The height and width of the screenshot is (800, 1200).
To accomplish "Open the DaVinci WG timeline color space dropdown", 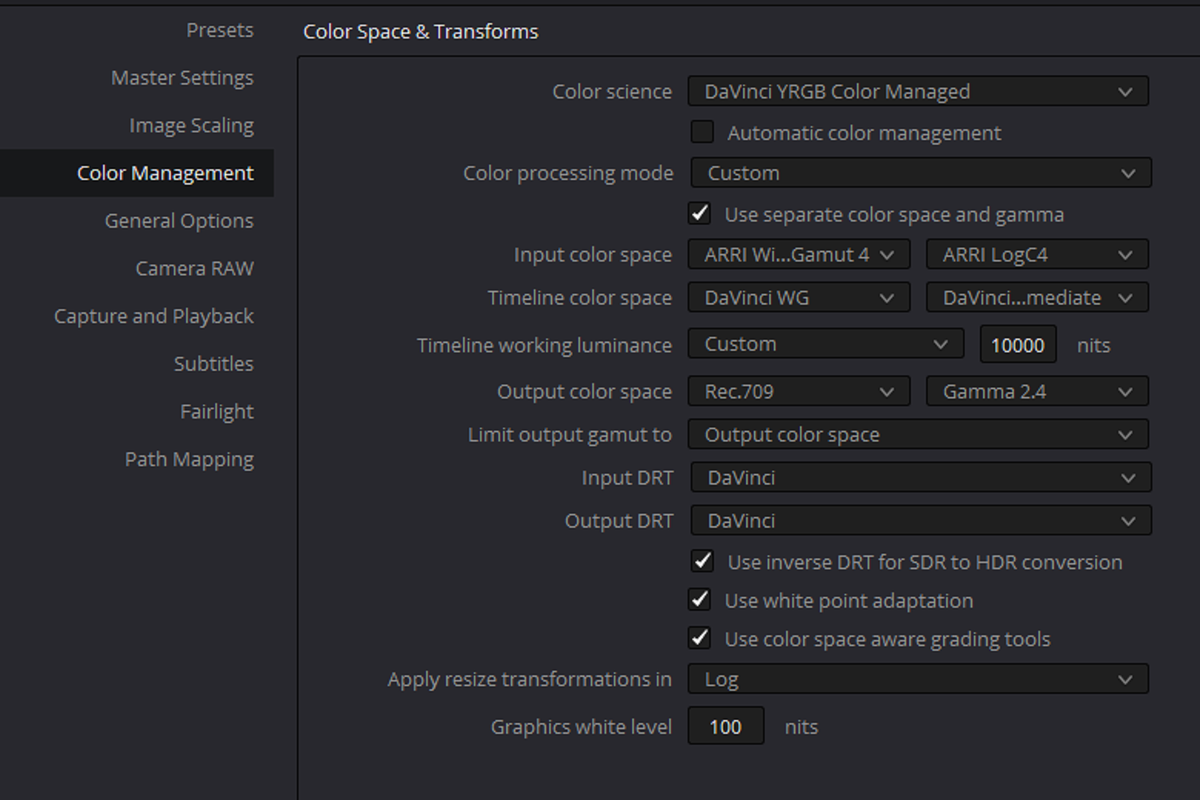I will [x=799, y=298].
